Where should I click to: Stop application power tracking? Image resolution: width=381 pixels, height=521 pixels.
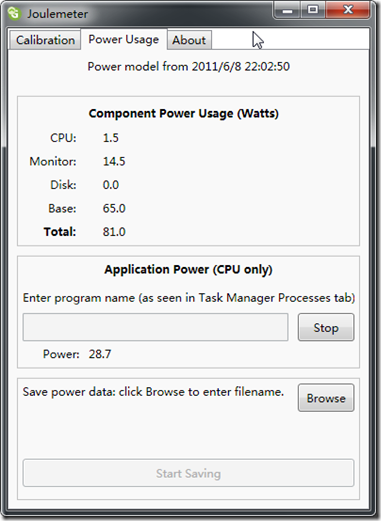click(326, 327)
